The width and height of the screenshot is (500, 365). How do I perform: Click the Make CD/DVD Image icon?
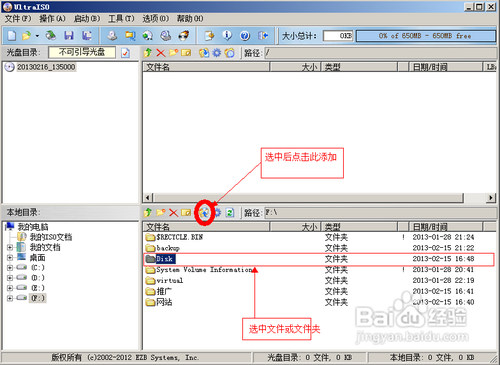[x=112, y=35]
